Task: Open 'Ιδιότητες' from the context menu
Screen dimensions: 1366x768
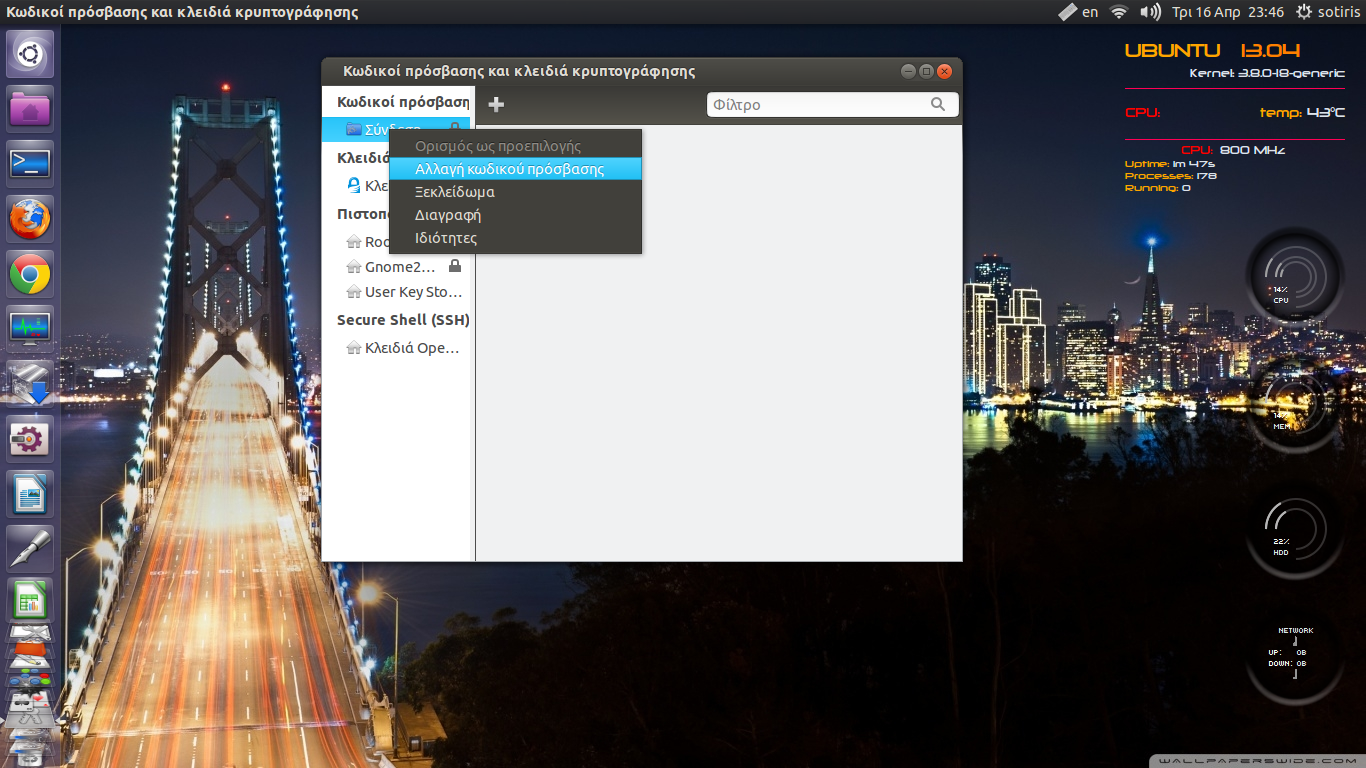Action: tap(446, 238)
